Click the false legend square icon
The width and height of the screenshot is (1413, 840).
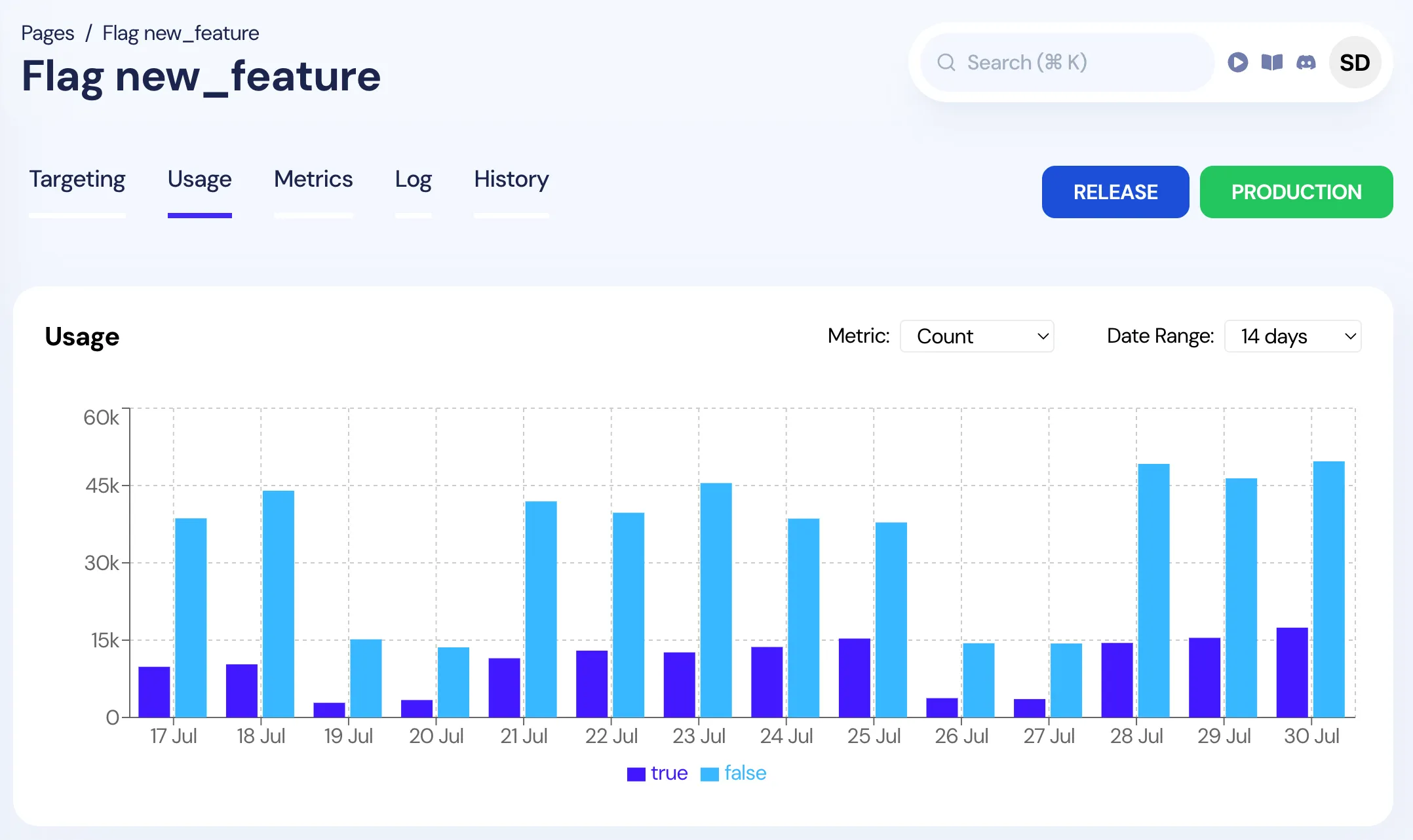click(710, 773)
